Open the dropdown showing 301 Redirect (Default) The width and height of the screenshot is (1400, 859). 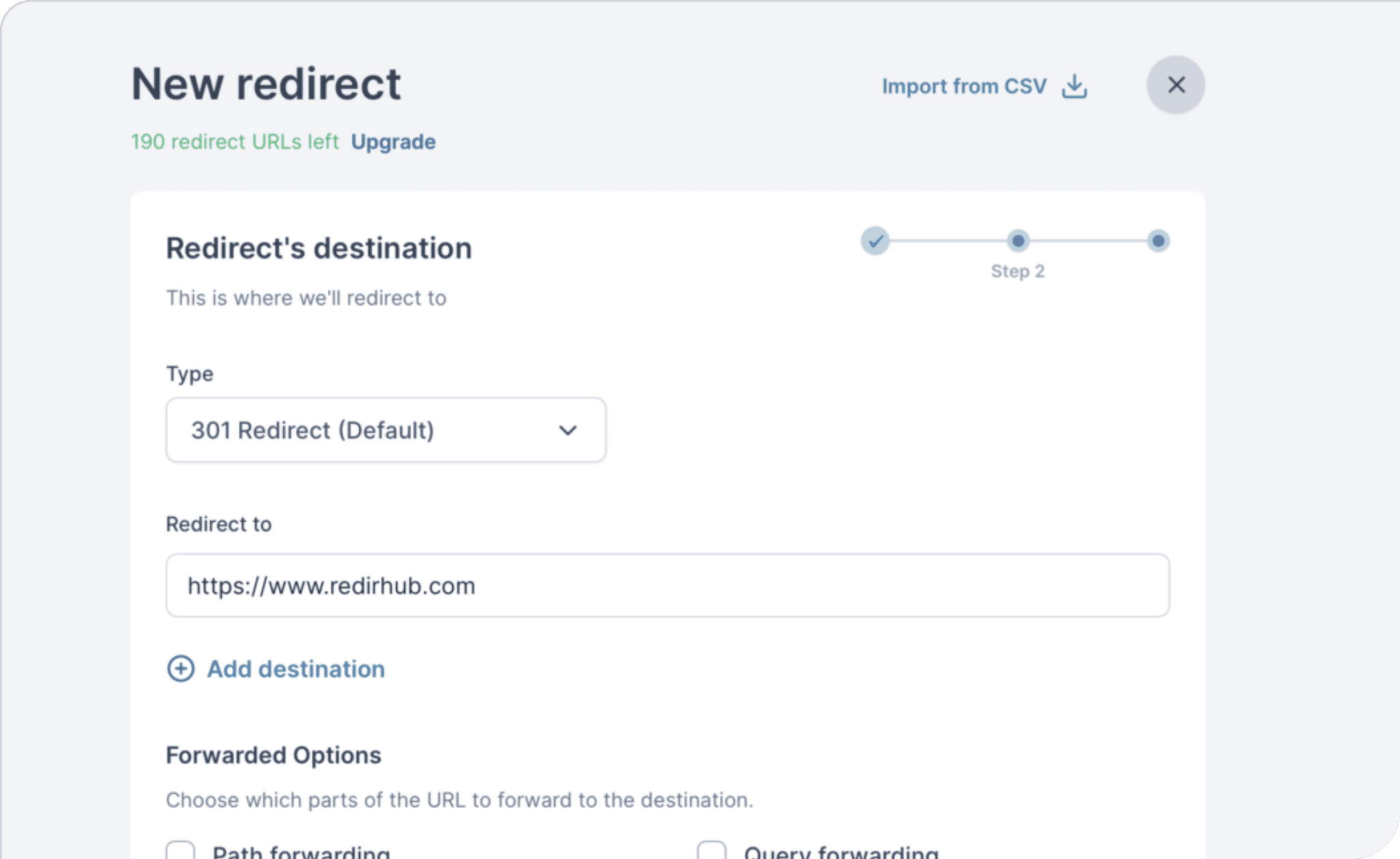385,430
